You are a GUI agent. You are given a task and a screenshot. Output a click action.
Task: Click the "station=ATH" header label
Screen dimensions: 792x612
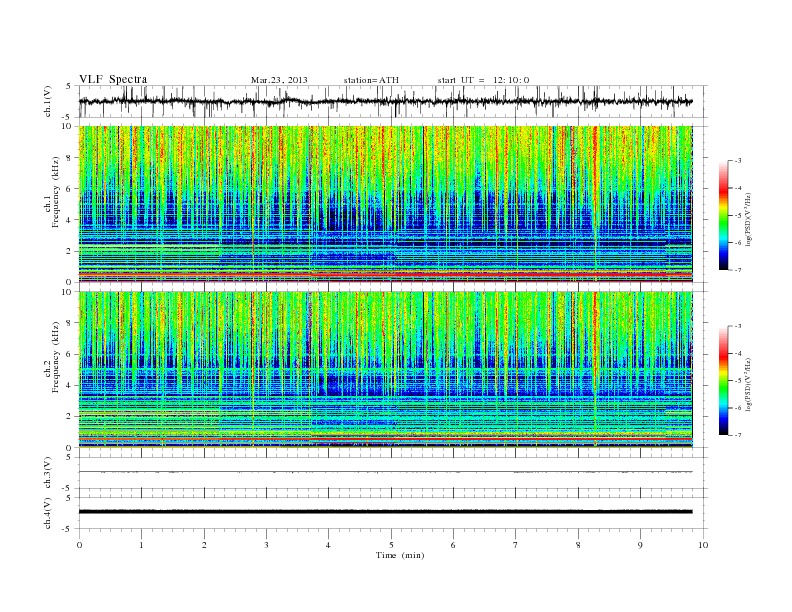coord(371,80)
